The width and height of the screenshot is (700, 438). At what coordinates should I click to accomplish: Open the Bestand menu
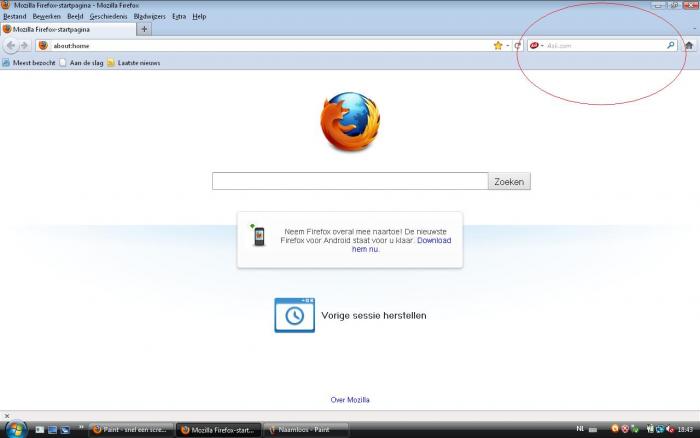(x=15, y=17)
